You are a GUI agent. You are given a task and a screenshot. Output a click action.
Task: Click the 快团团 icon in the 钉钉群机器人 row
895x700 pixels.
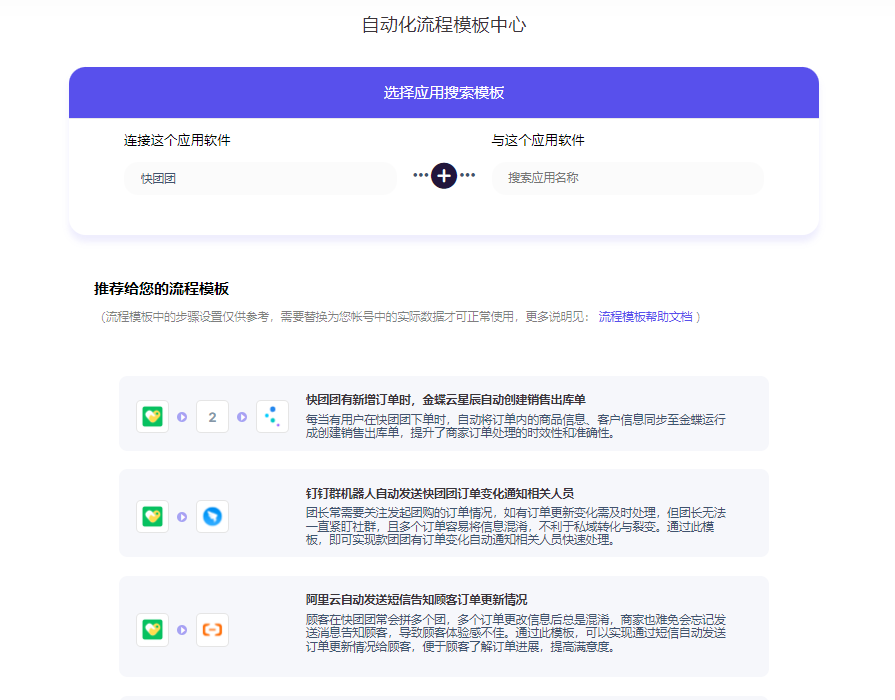point(152,516)
